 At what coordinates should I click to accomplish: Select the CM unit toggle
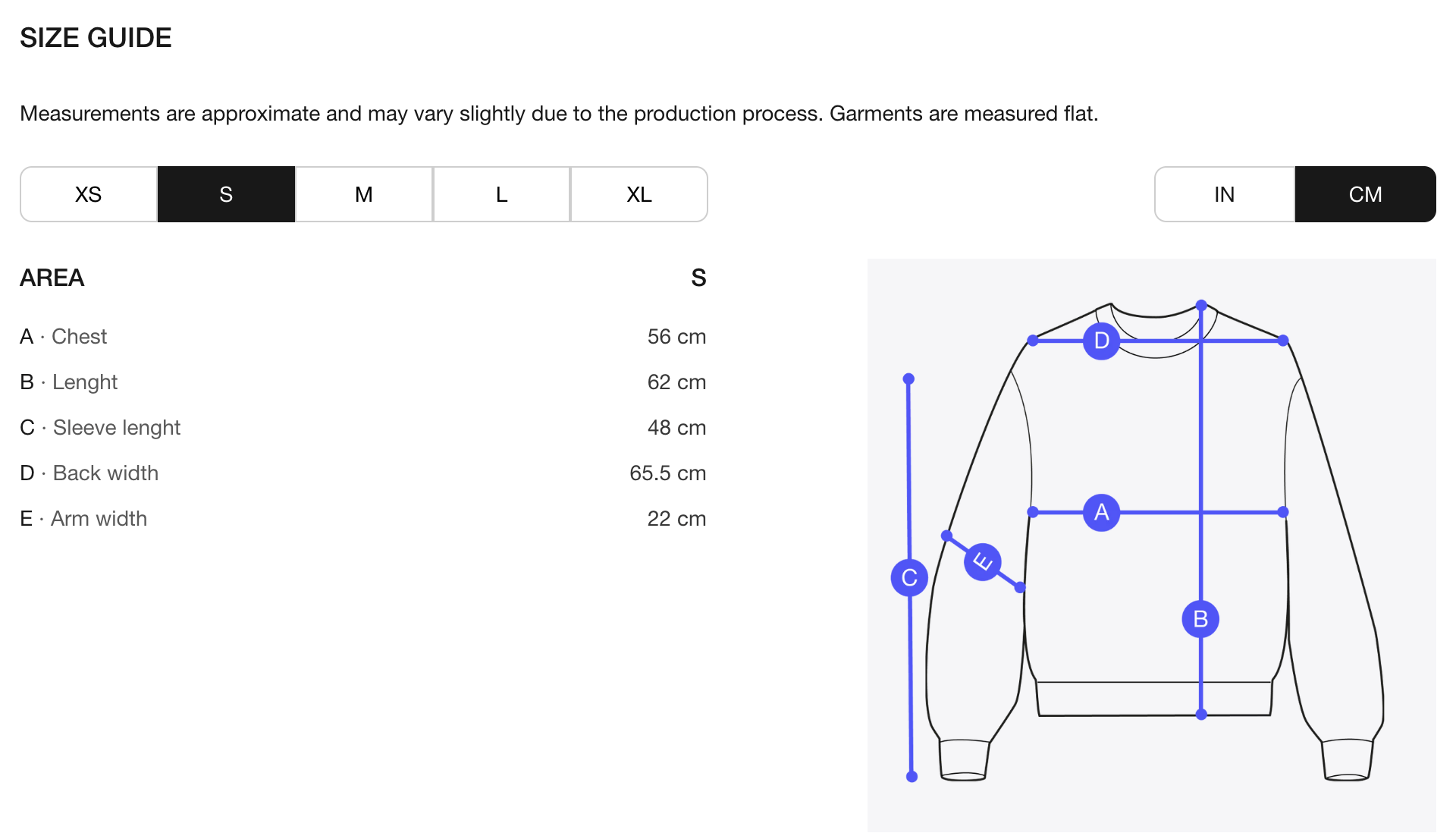[1365, 195]
